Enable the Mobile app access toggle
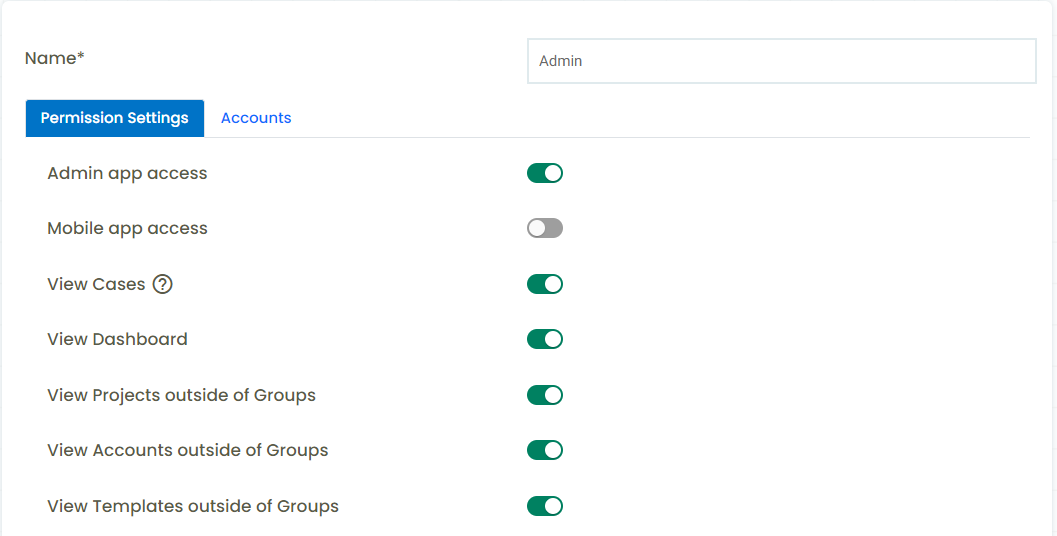This screenshot has height=536, width=1057. click(x=545, y=229)
